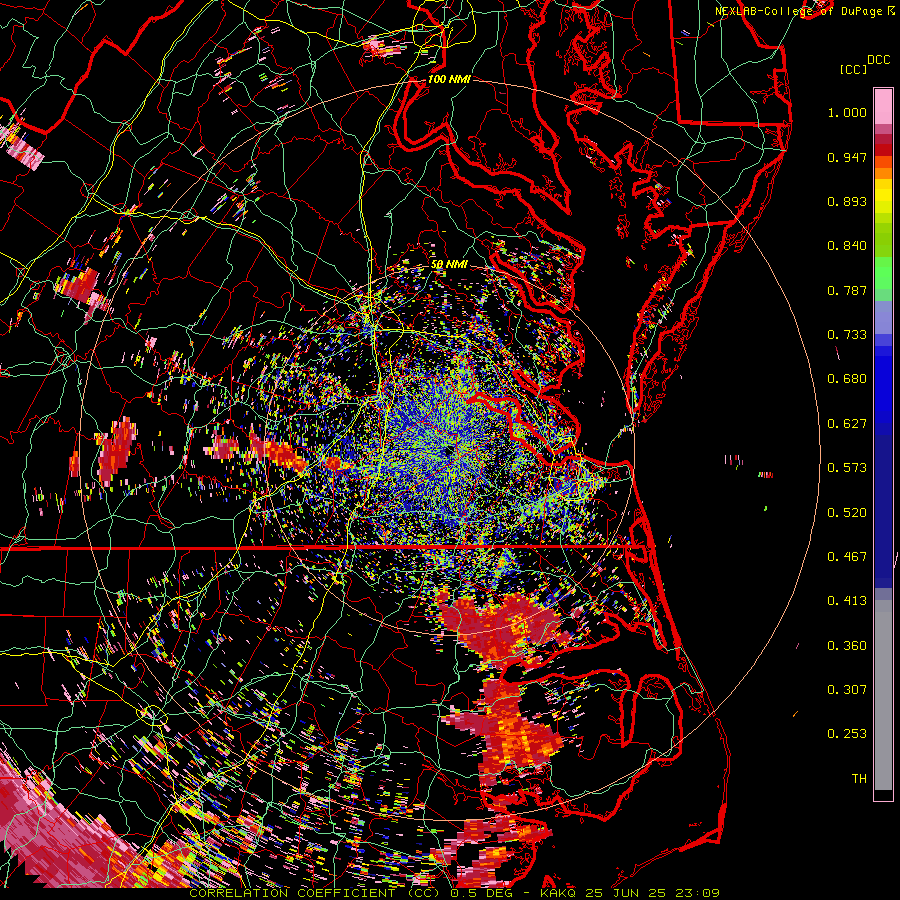900x900 pixels.
Task: Click the DCC label above the color scale
Action: point(878,60)
